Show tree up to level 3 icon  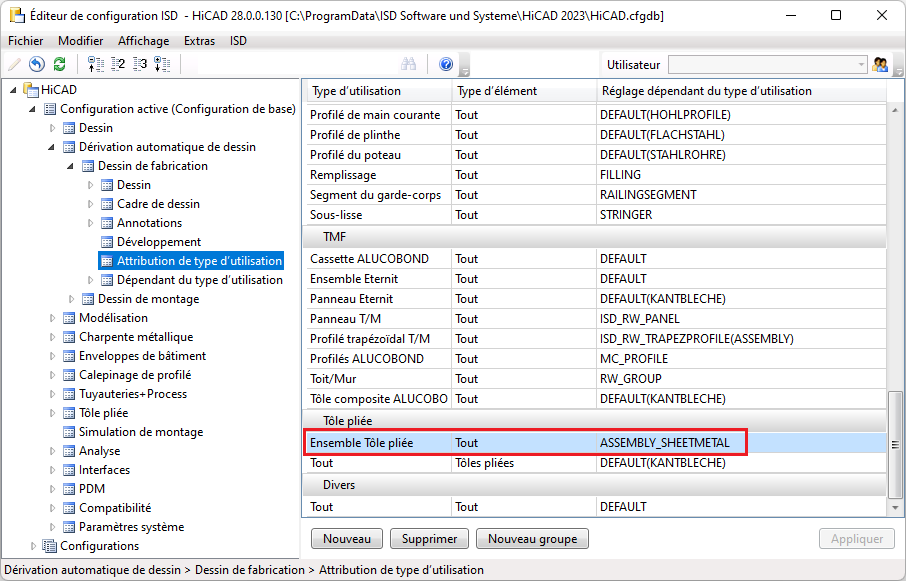pyautogui.click(x=140, y=64)
